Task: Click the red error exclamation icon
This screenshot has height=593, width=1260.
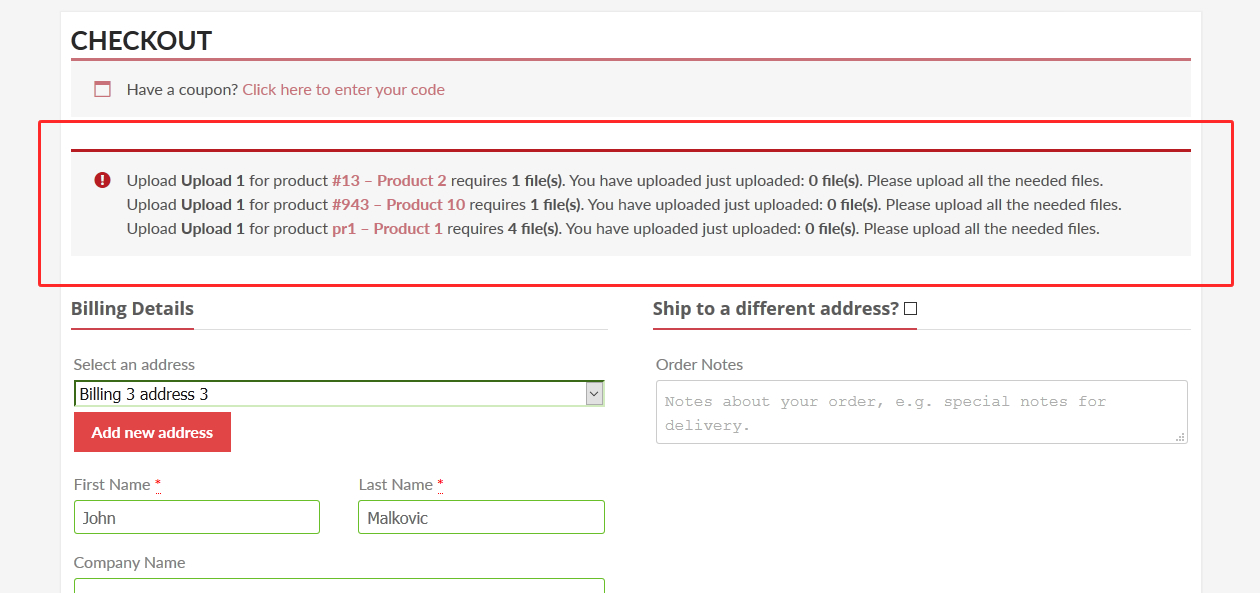Action: pos(102,180)
